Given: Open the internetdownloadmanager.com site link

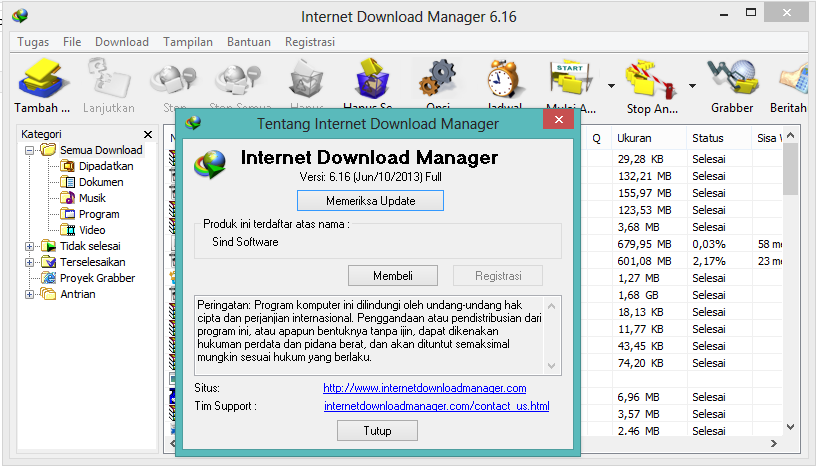Looking at the screenshot, I should [425, 388].
